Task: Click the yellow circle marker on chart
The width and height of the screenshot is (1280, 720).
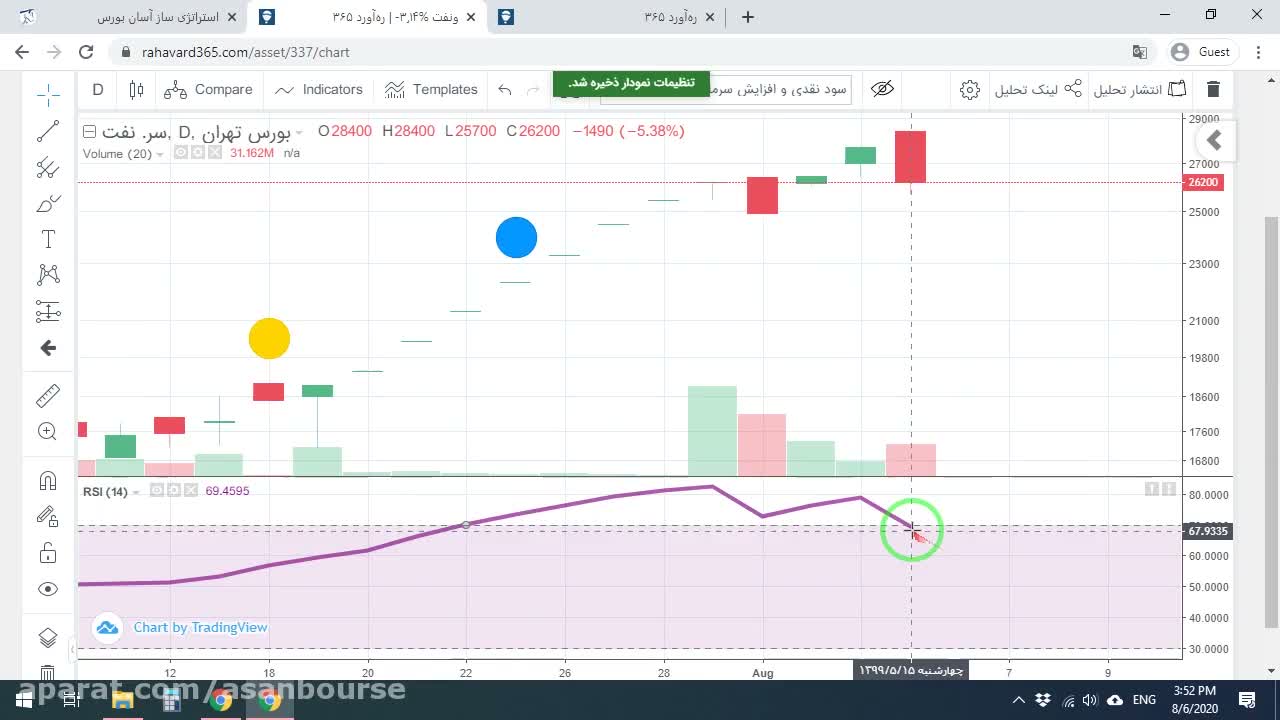Action: pos(269,339)
